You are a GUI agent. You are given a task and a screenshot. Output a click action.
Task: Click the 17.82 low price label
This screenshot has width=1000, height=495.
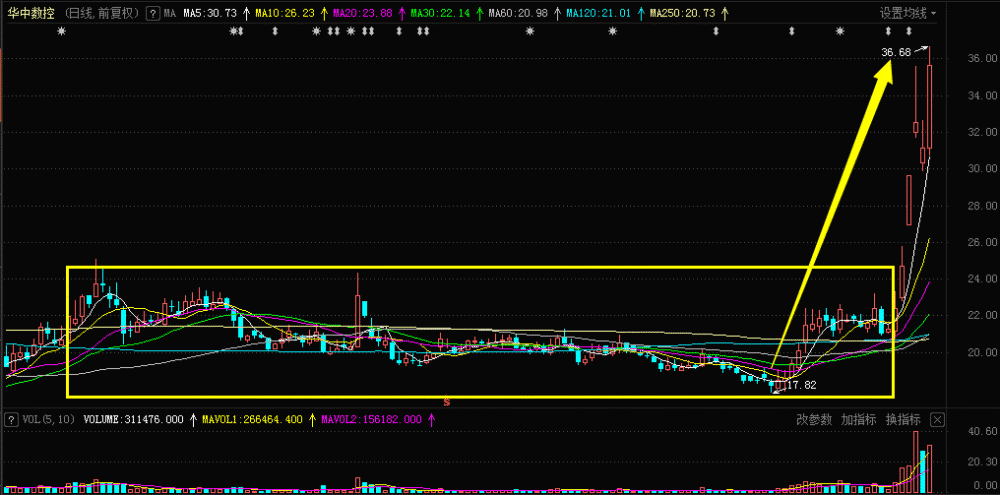[802, 385]
